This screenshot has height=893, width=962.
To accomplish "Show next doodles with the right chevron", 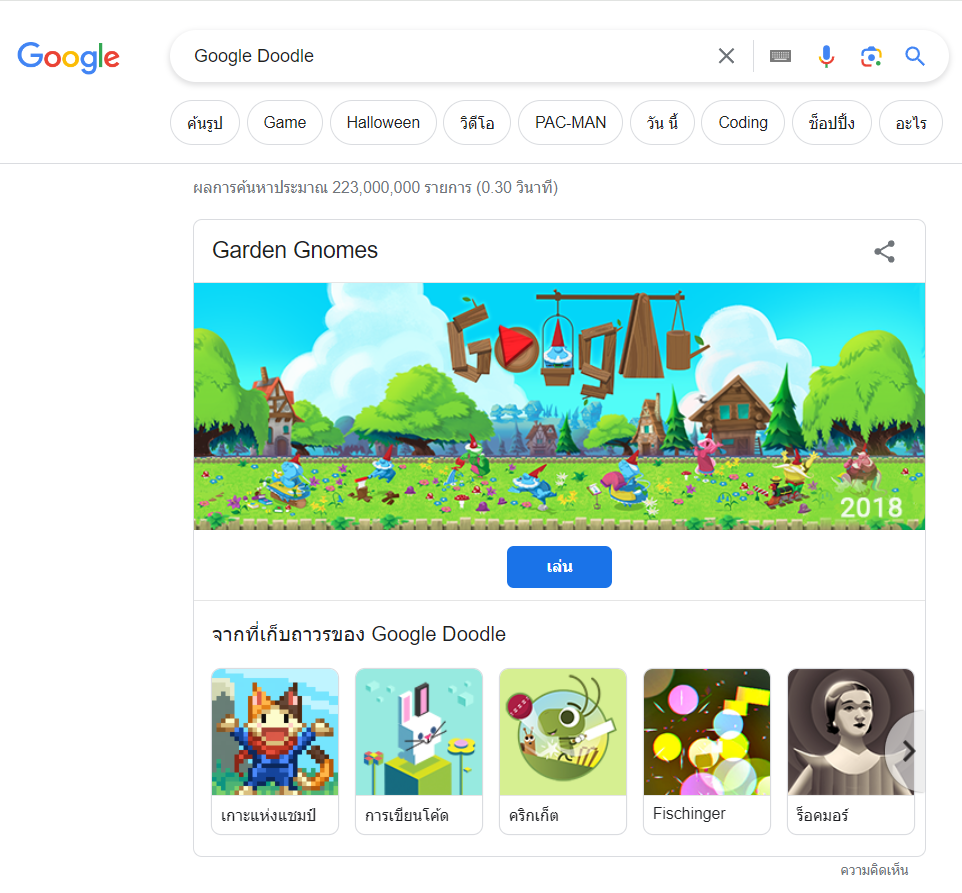I will click(x=909, y=751).
